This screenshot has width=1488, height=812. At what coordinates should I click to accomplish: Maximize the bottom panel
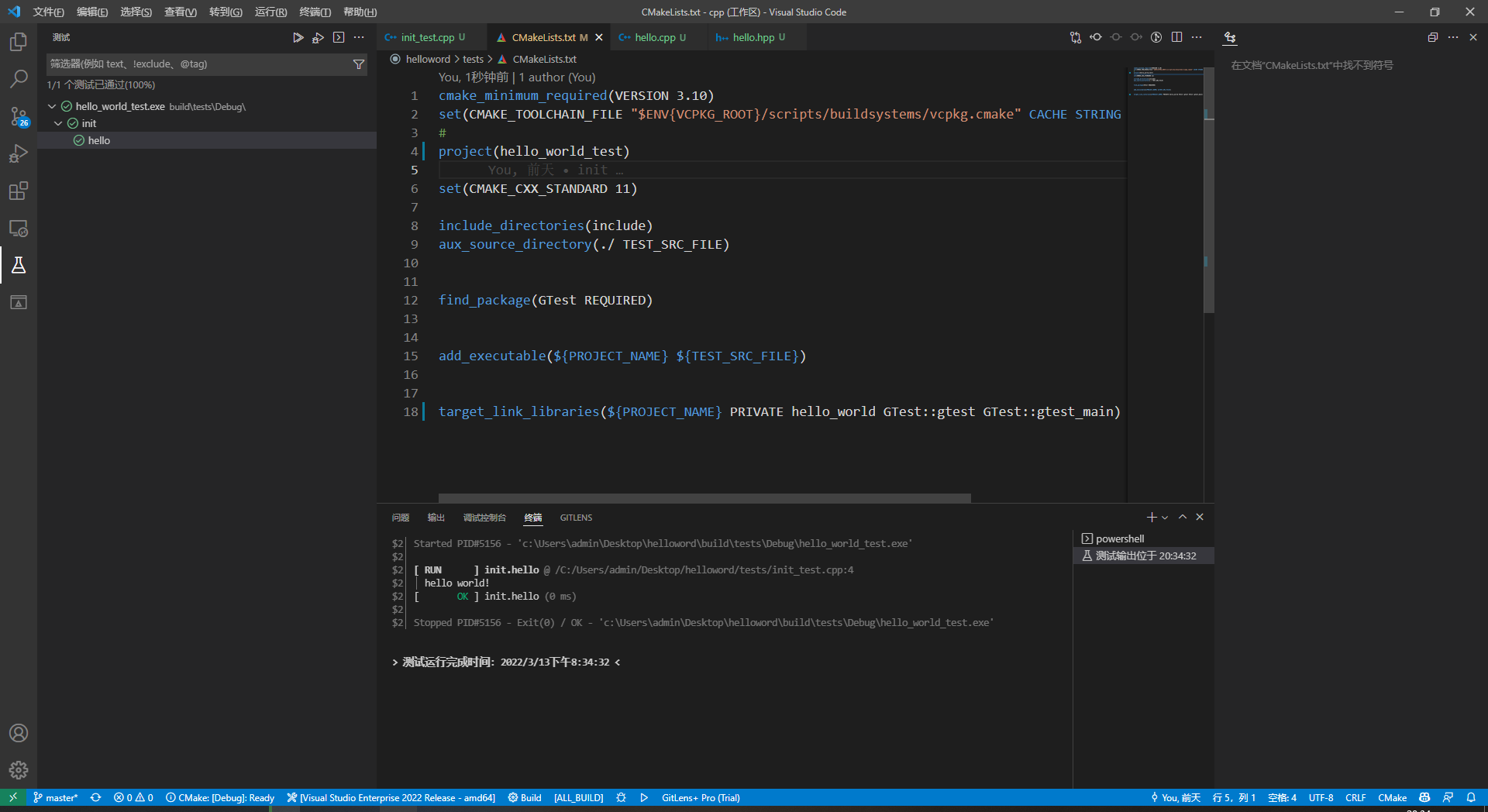(1183, 517)
